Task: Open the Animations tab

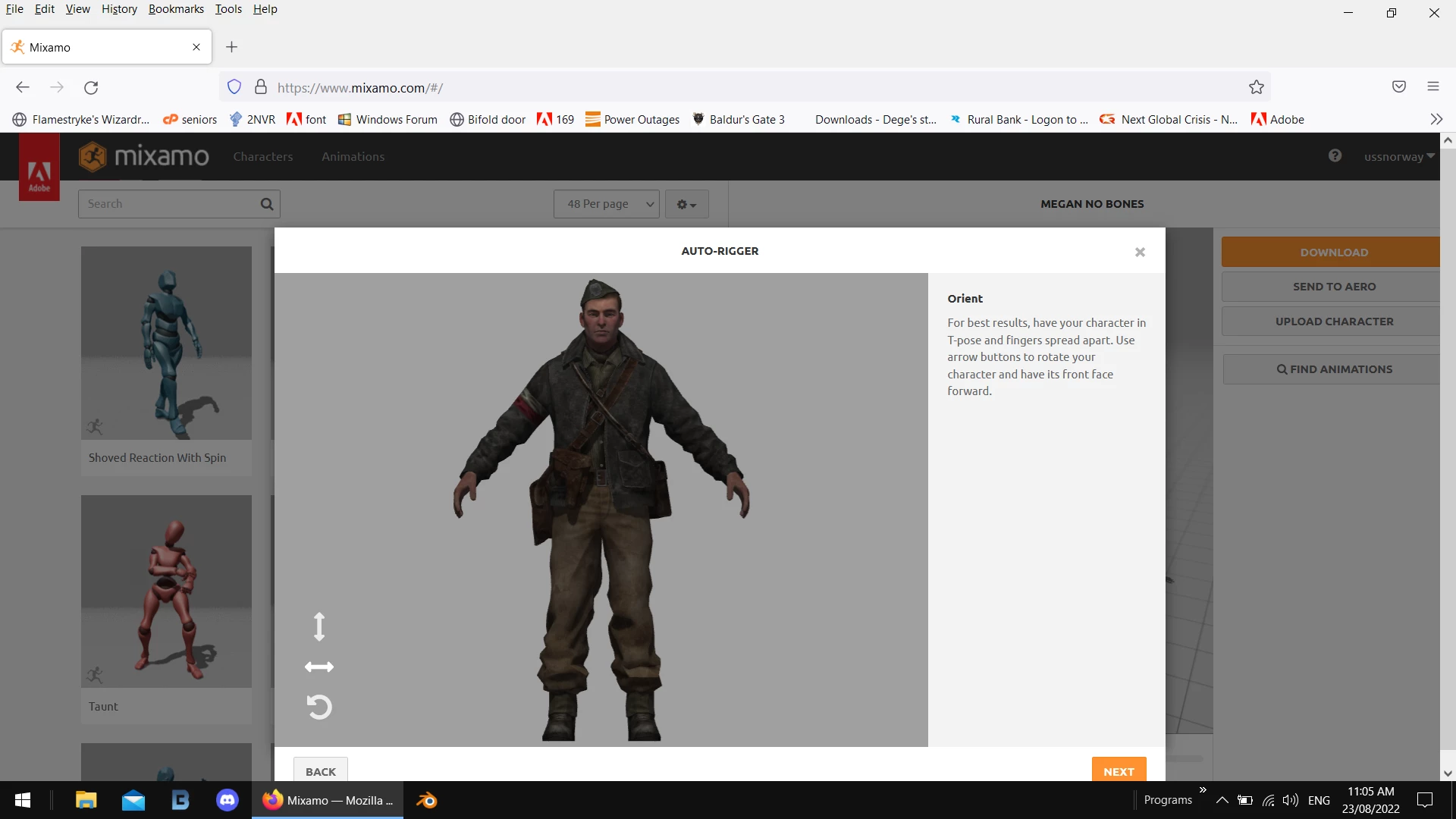Action: coord(353,157)
